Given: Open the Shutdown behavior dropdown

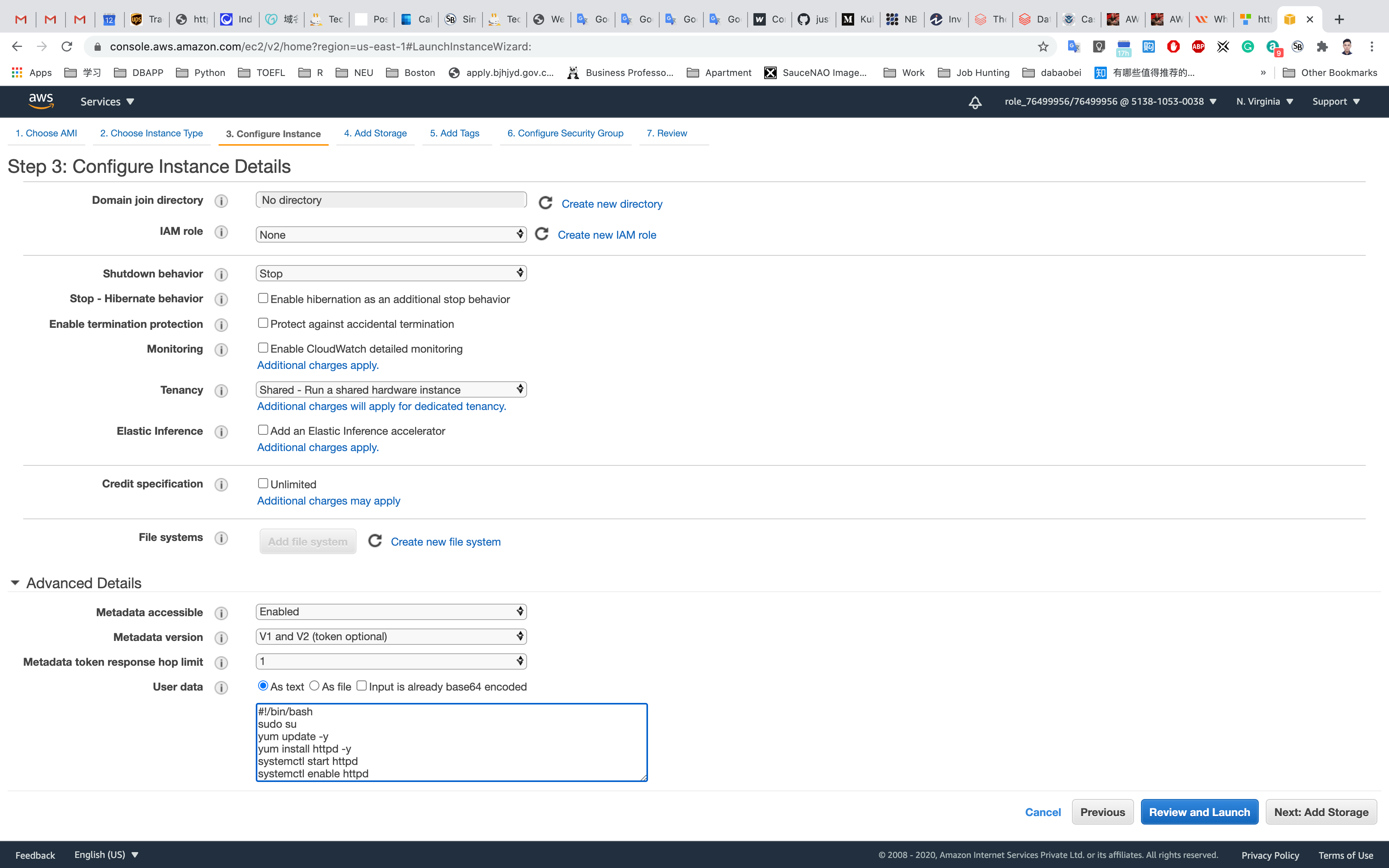Looking at the screenshot, I should click(391, 273).
